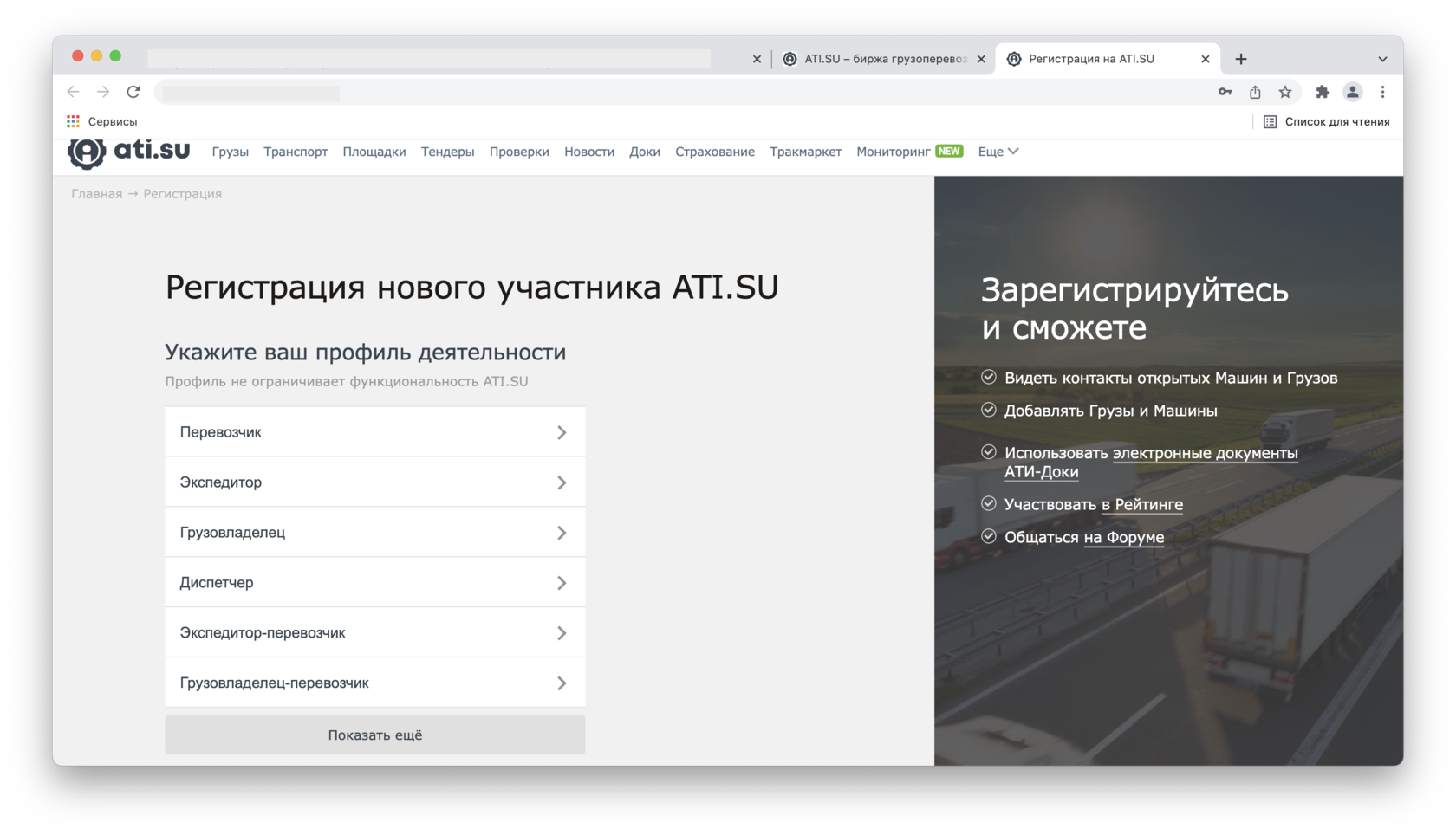This screenshot has width=1456, height=835.
Task: Close the ATI.SU – биржа грузоперевозок tab
Action: pyautogui.click(x=981, y=59)
